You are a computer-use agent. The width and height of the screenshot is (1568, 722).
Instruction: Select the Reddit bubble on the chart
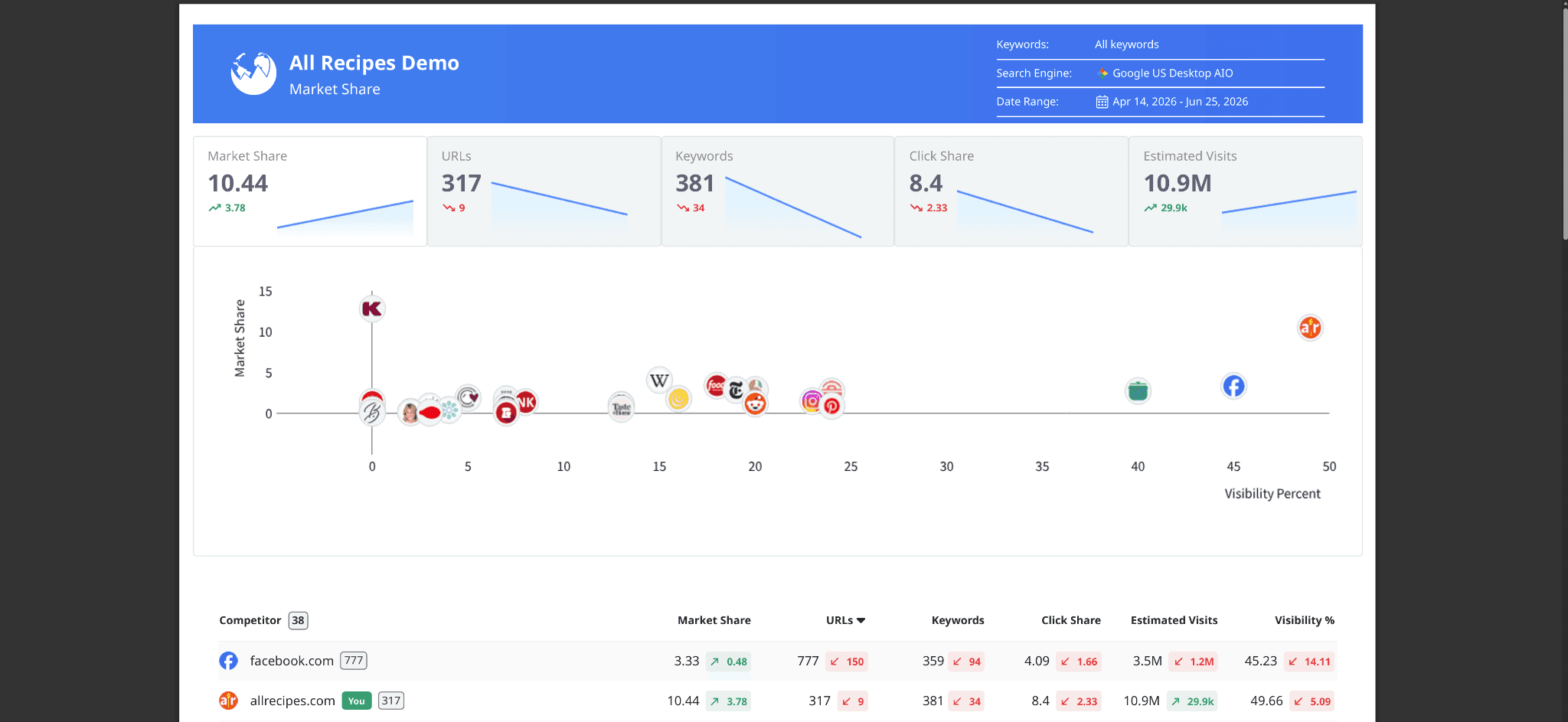point(756,403)
